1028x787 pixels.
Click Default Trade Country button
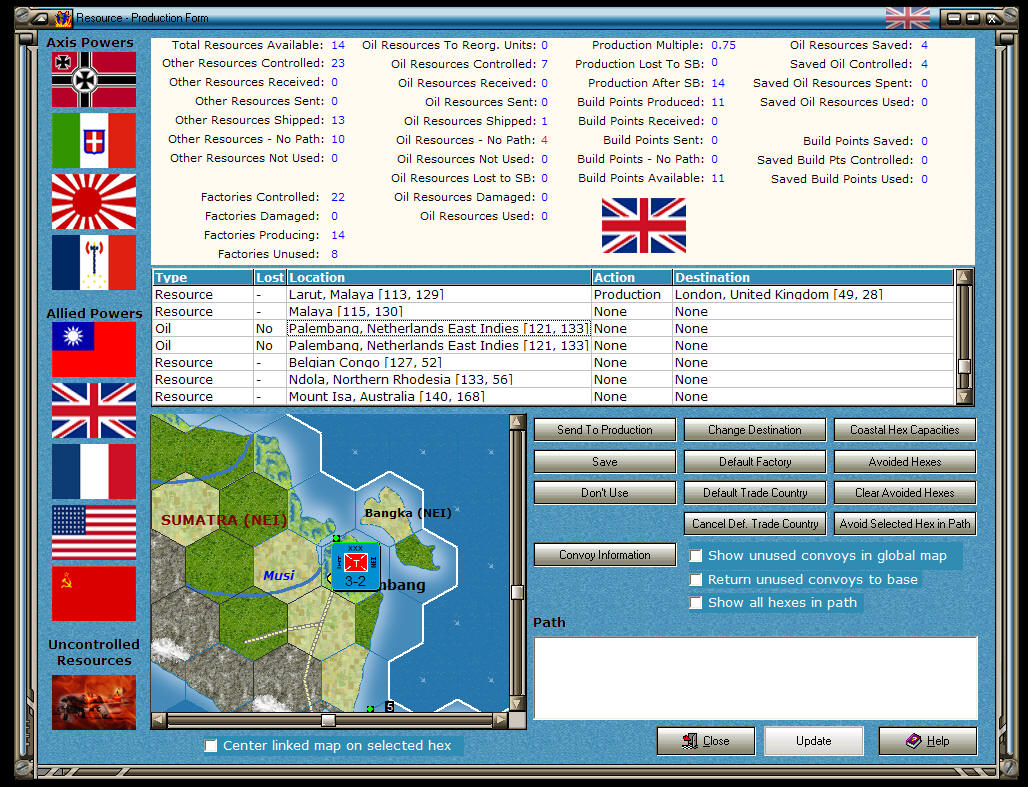[755, 493]
